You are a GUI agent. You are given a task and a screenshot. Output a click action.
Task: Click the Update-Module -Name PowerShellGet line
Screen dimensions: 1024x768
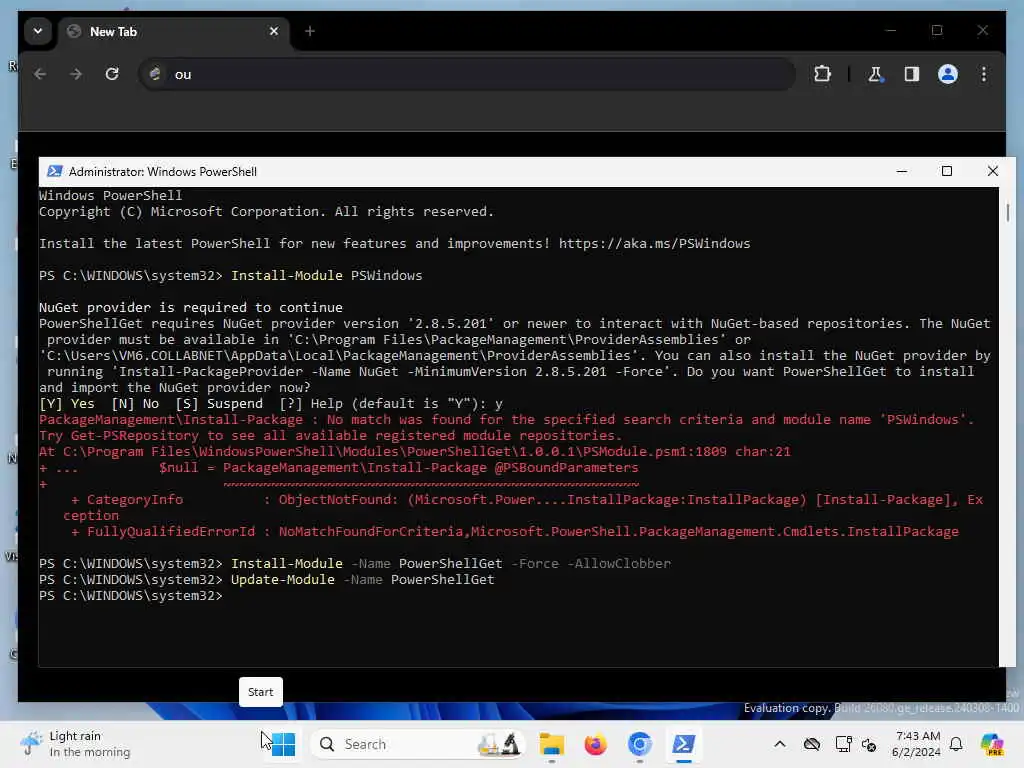coord(266,580)
